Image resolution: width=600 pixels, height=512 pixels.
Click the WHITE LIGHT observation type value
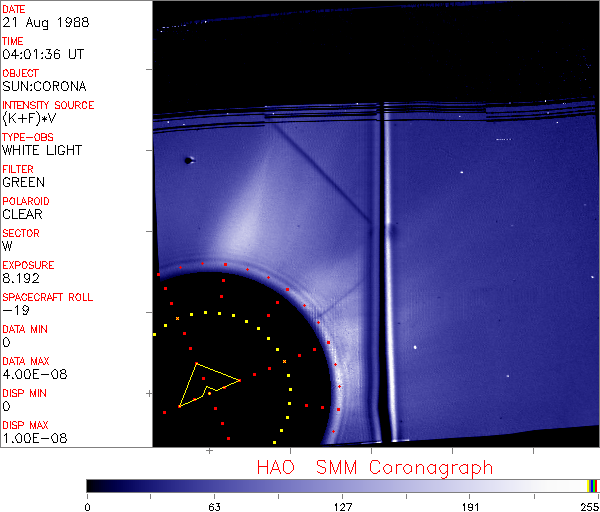(42, 150)
